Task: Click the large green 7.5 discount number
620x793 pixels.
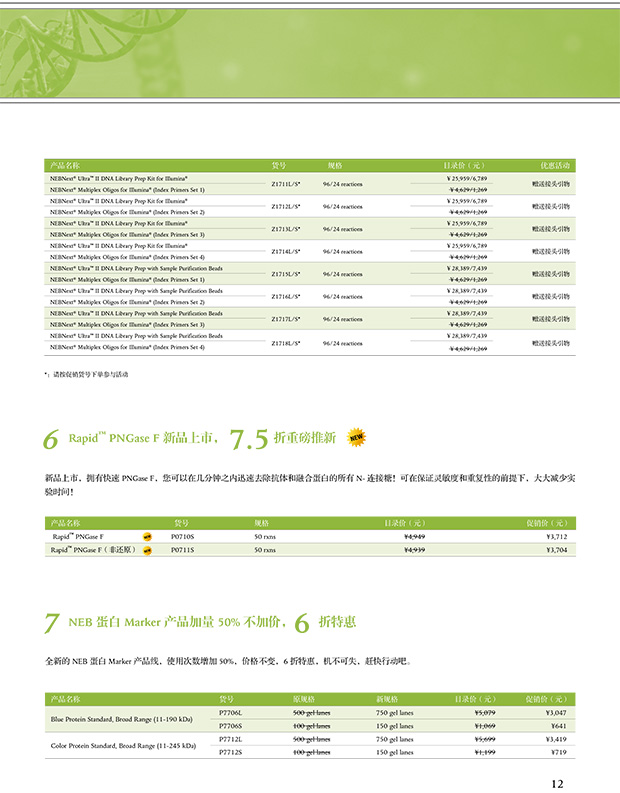Action: (x=249, y=438)
